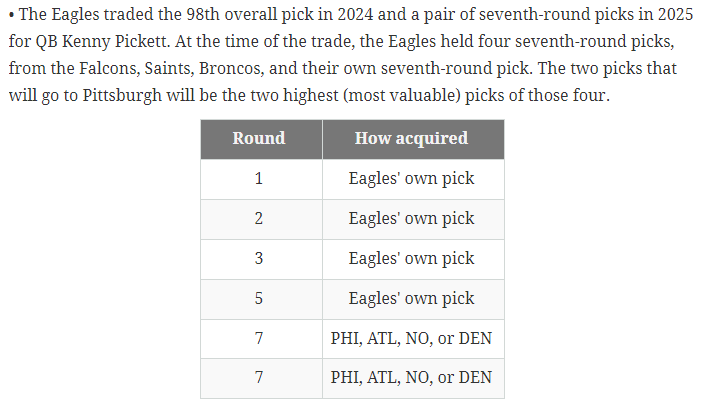Select the Round 2 number cell
Screen dimensions: 708x405
pyautogui.click(x=259, y=219)
